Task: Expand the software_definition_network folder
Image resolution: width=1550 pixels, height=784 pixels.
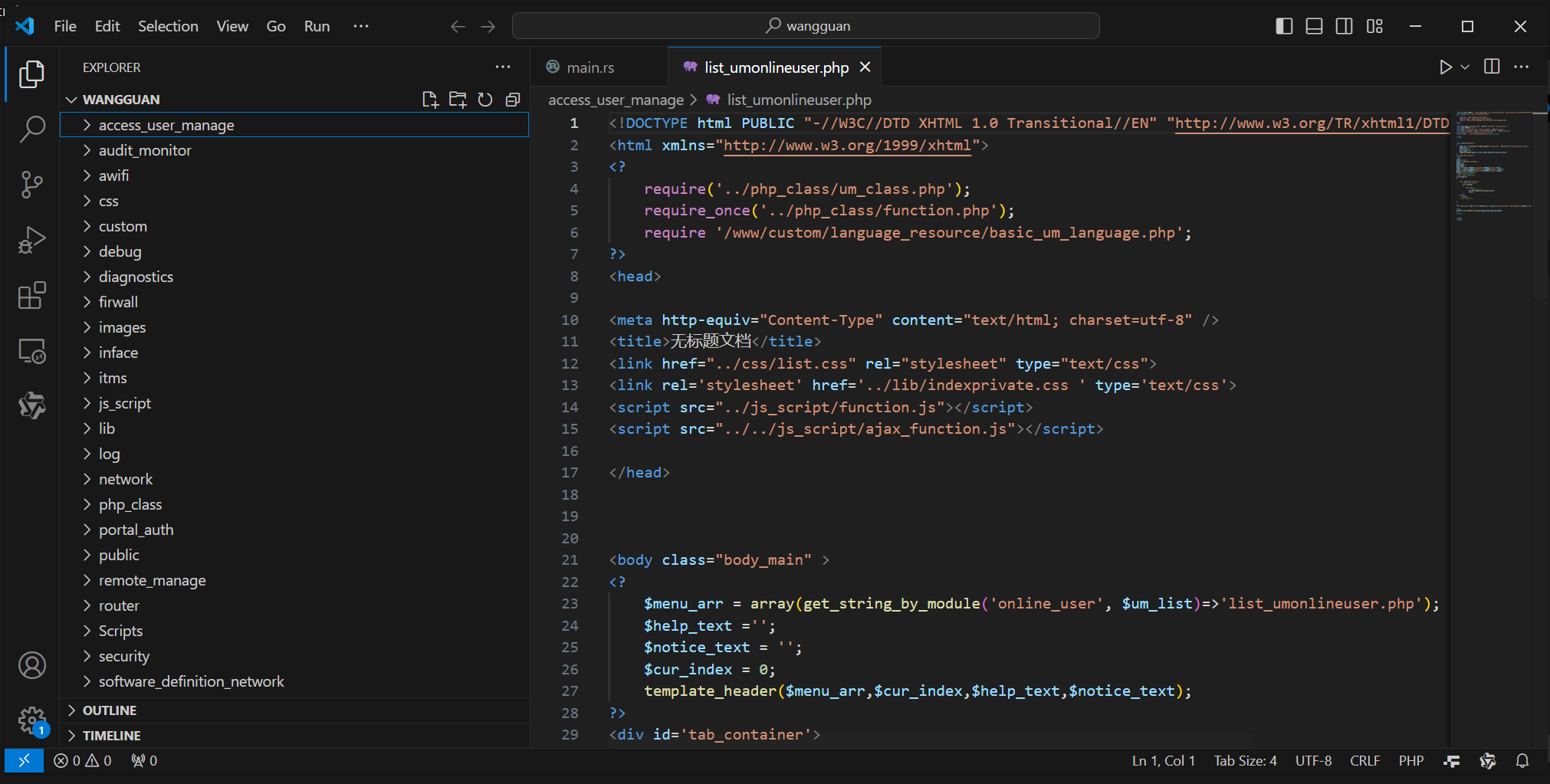Action: click(x=294, y=681)
